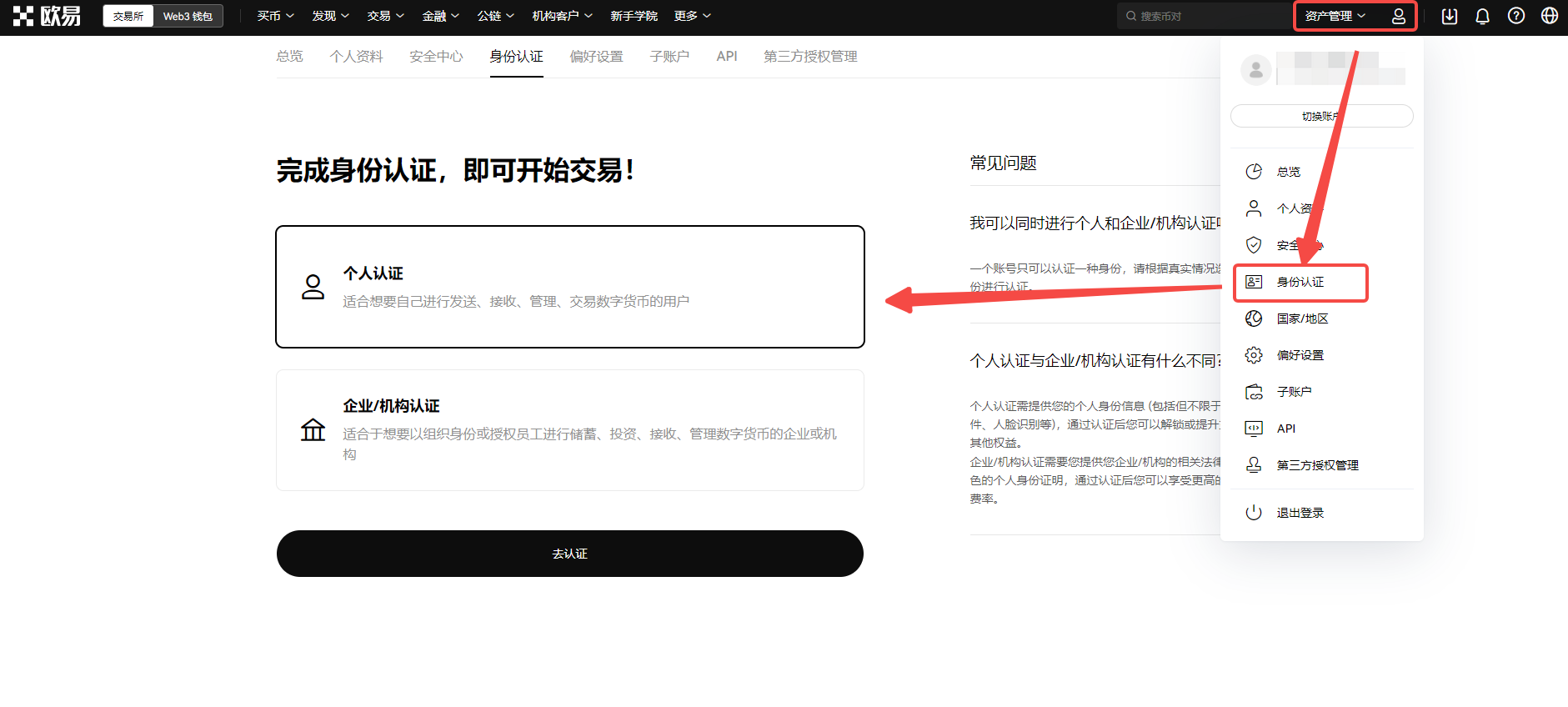This screenshot has height=707, width=1568.
Task: Click the power icon beside 退出登录
Action: pyautogui.click(x=1254, y=513)
